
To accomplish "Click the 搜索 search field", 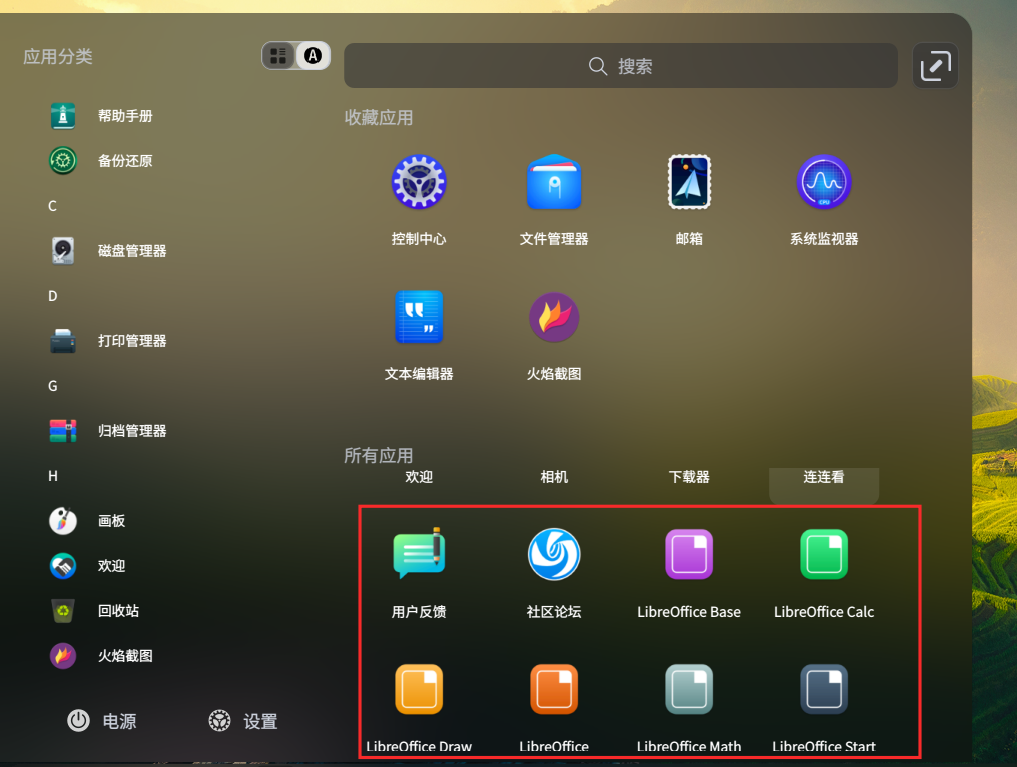I will click(620, 65).
